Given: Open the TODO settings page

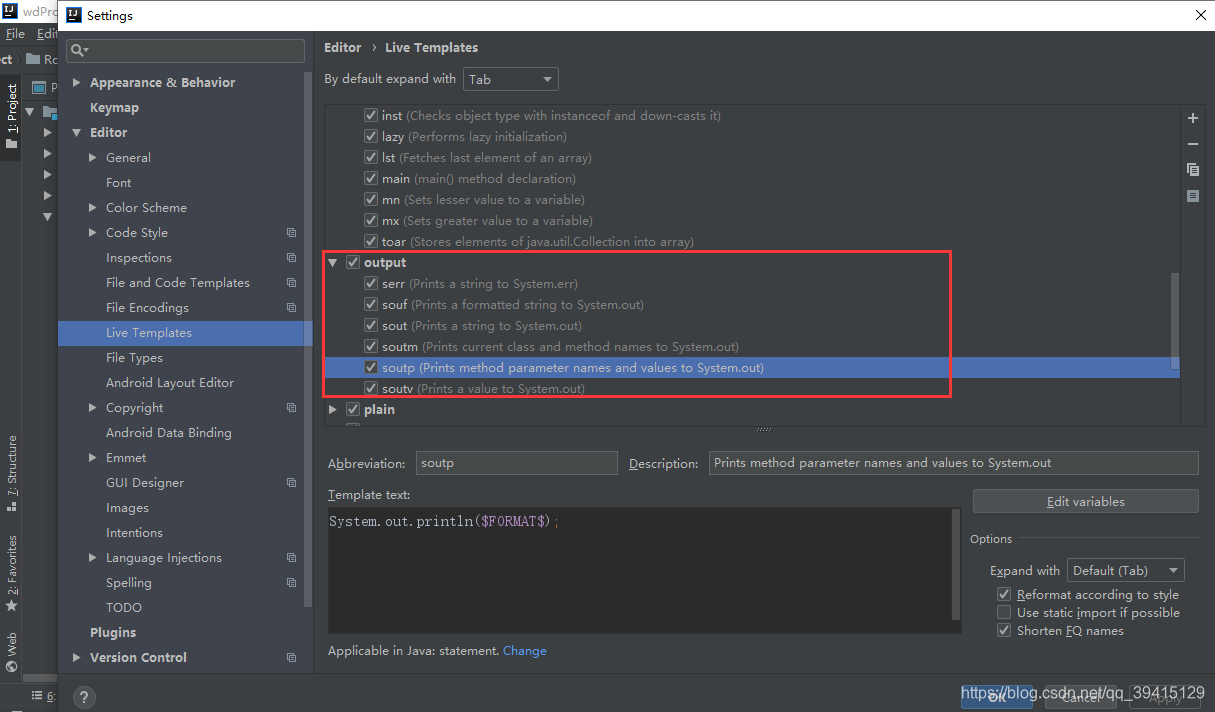Looking at the screenshot, I should click(x=124, y=608).
